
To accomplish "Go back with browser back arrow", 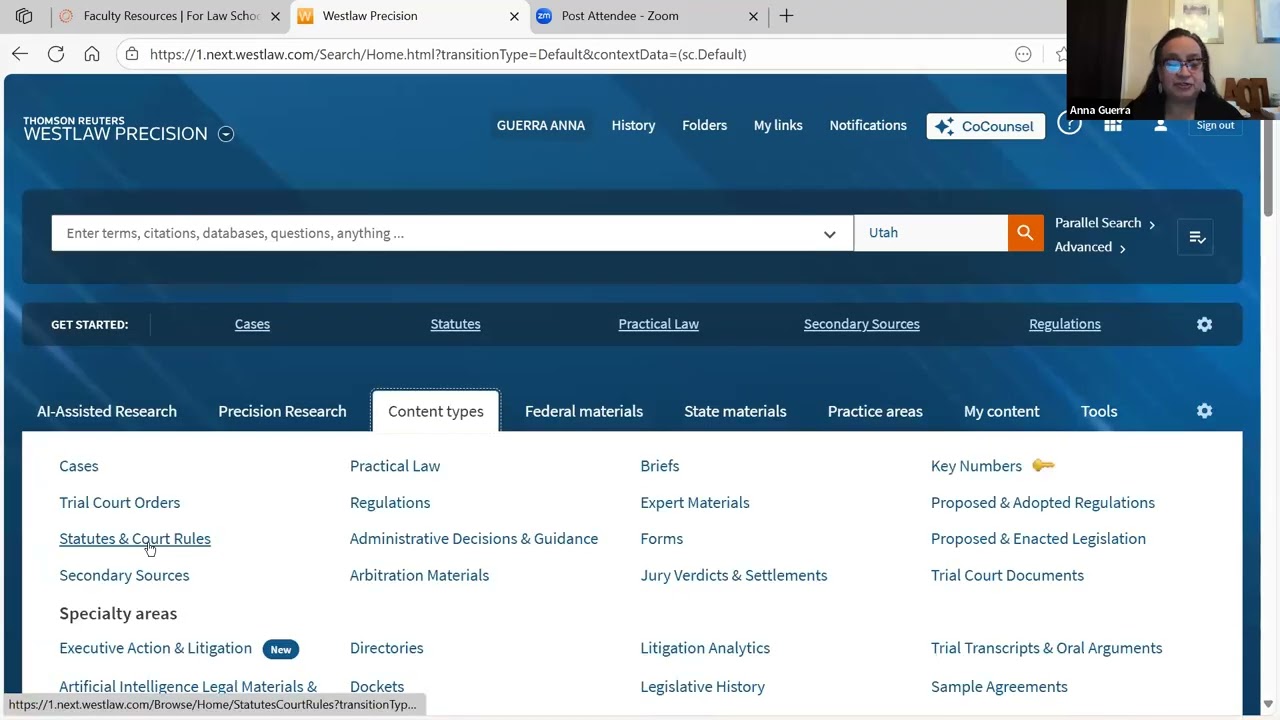I will (20, 54).
